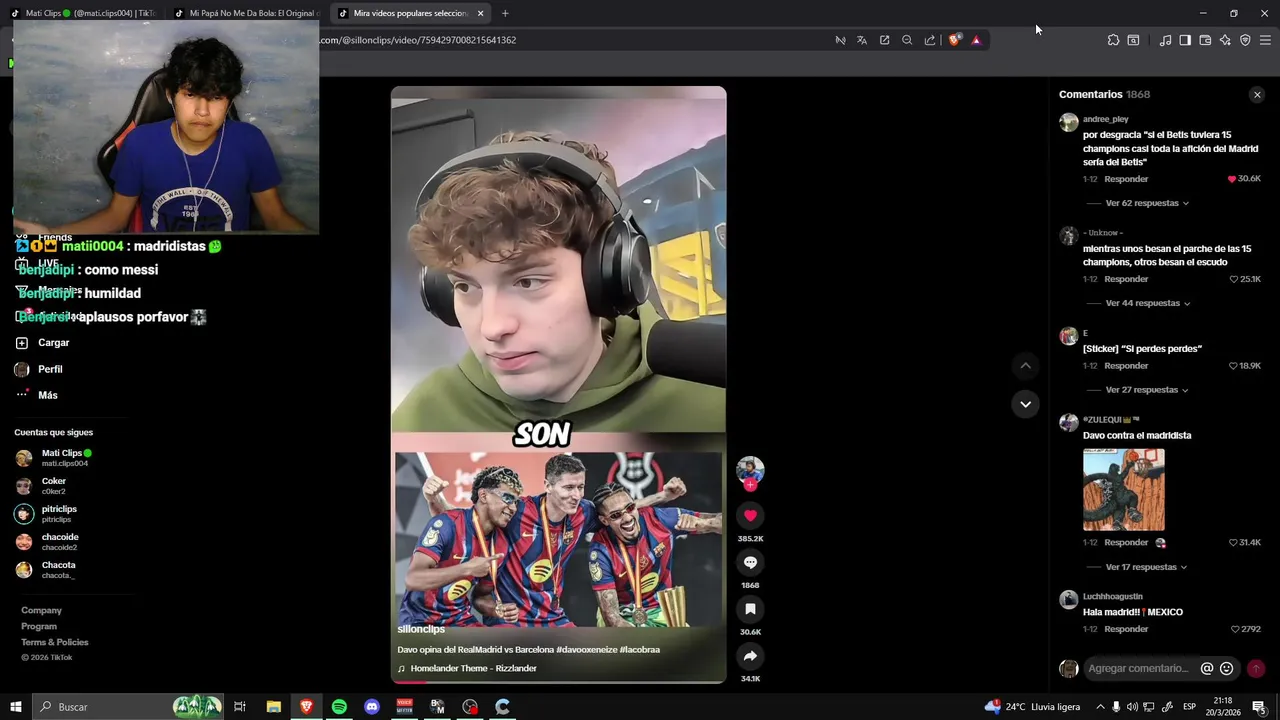This screenshot has height=720, width=1280.
Task: Open File Explorer from the taskbar
Action: tap(273, 707)
